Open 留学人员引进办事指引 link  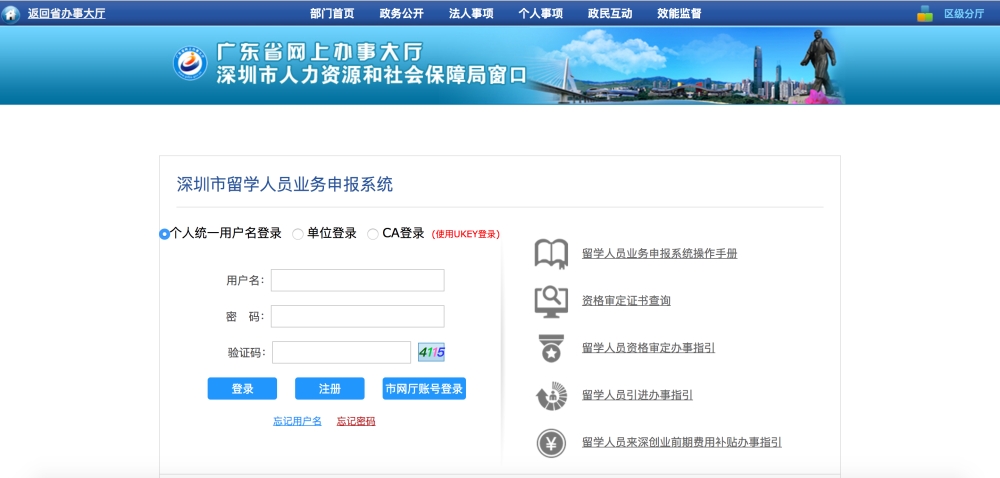tap(637, 395)
